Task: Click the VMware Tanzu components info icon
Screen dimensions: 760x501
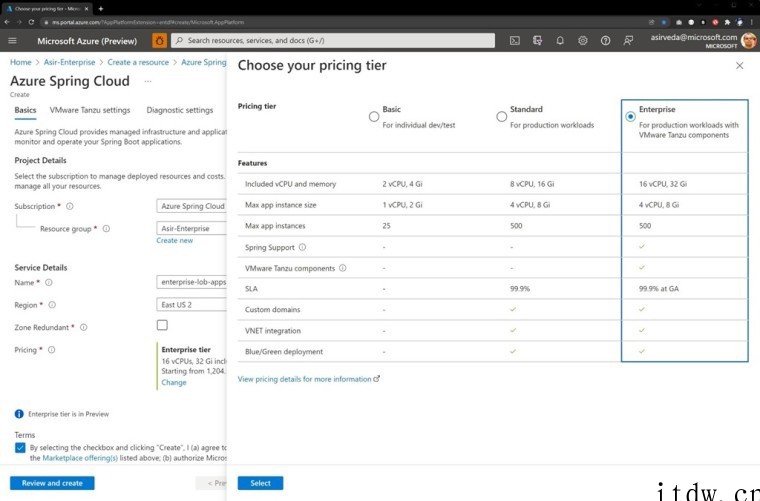Action: click(343, 267)
